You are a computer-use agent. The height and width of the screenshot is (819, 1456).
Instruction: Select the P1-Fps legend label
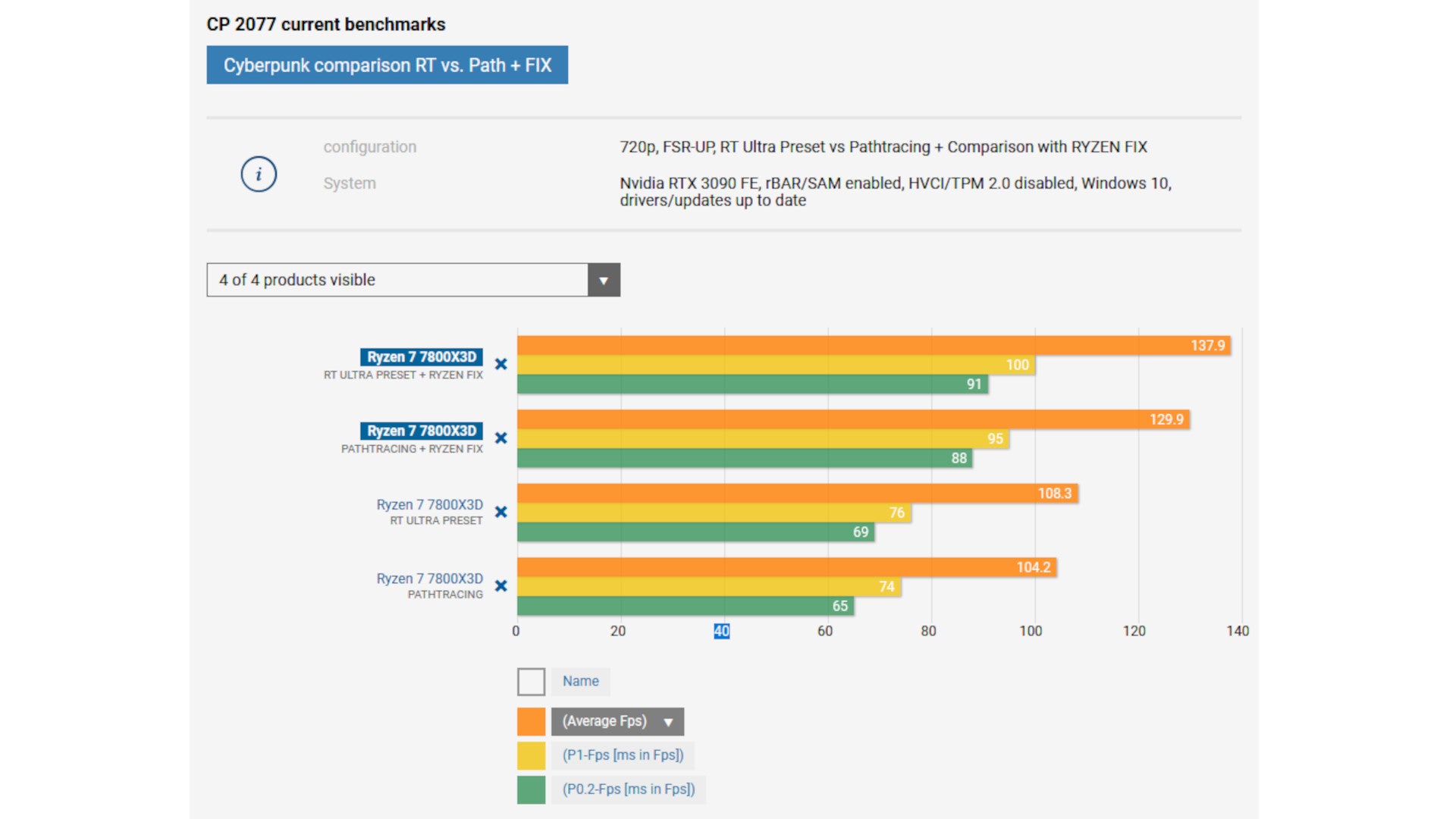point(623,755)
